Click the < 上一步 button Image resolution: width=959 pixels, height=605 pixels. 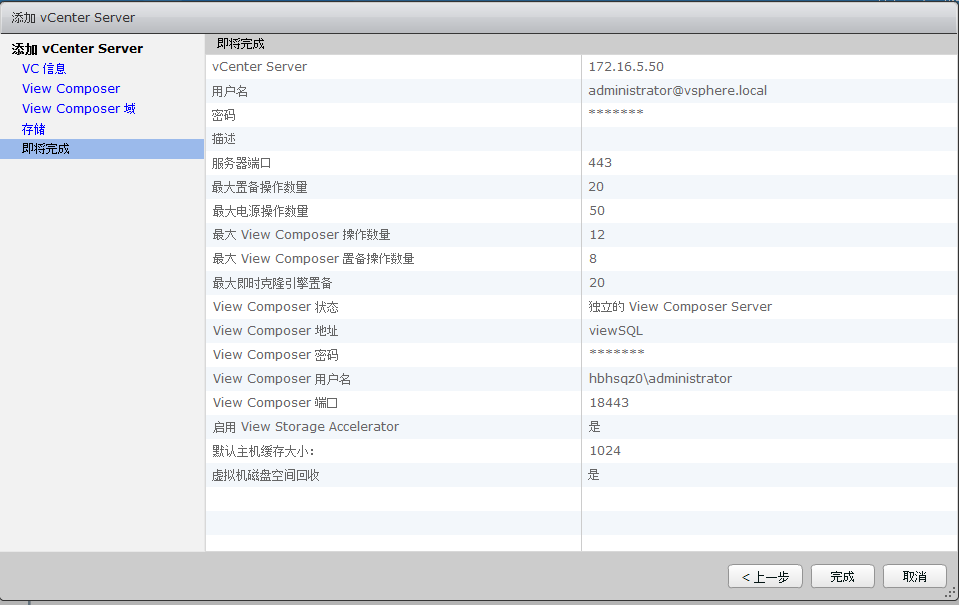(765, 576)
